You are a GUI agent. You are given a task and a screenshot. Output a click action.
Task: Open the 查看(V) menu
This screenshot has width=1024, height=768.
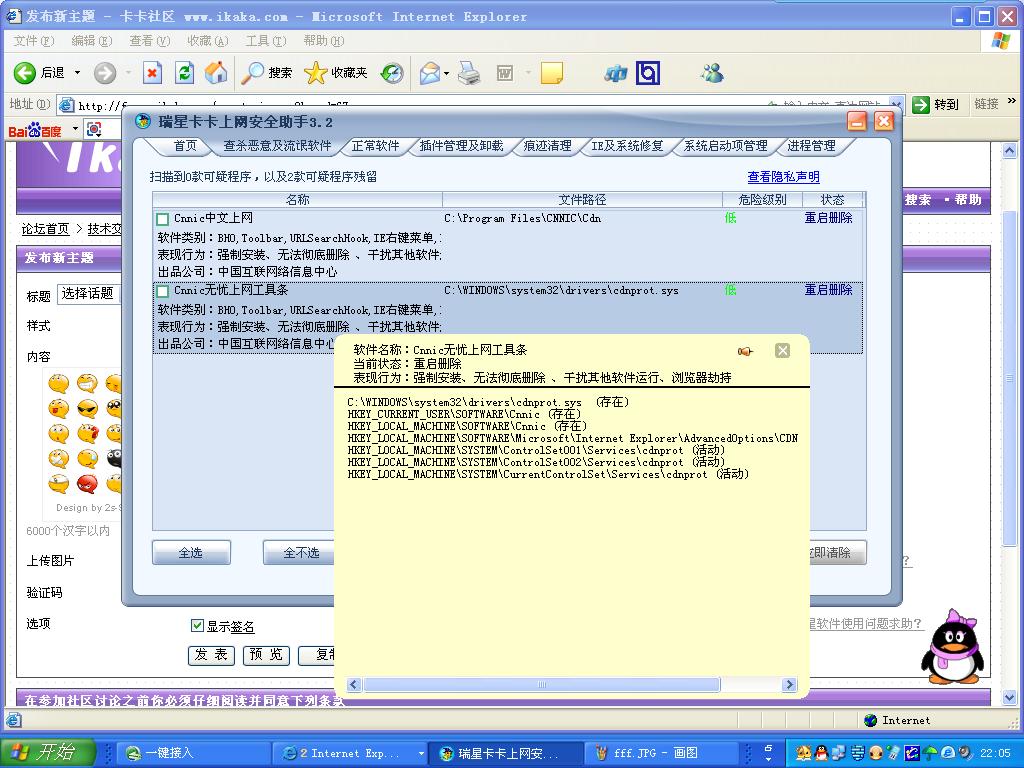(x=150, y=41)
